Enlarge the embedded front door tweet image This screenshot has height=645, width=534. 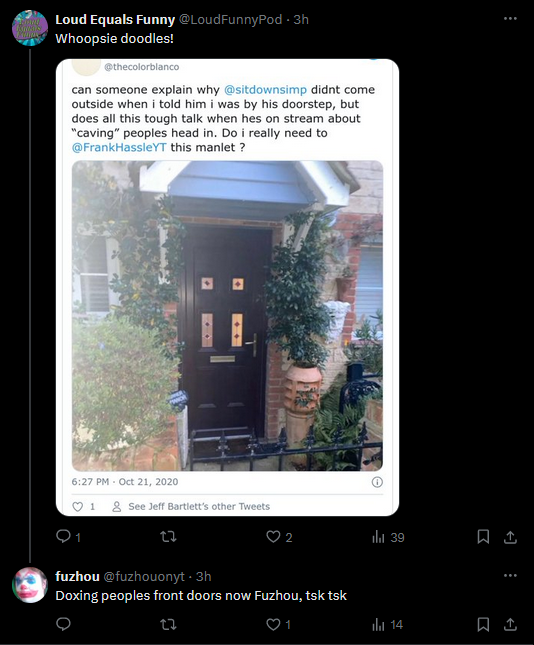click(x=227, y=316)
